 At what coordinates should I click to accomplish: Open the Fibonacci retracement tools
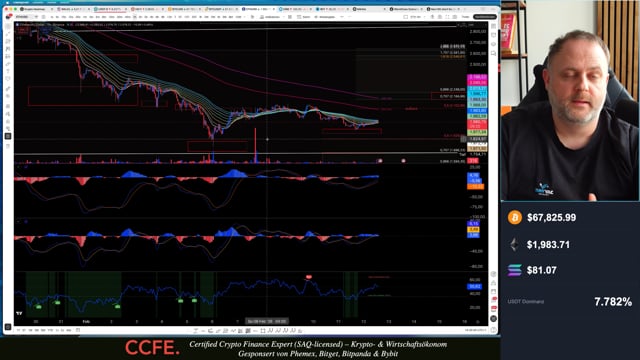pos(8,42)
